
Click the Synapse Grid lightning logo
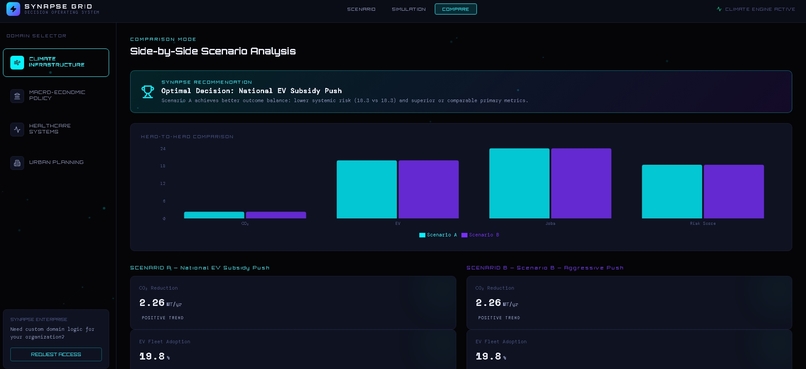point(13,8)
